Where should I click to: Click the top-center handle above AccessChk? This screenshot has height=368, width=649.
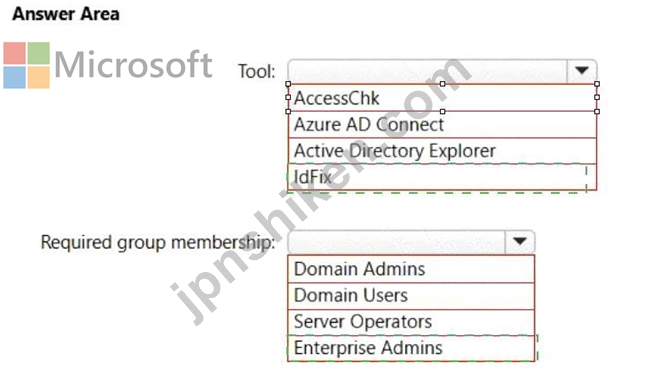pyautogui.click(x=442, y=84)
